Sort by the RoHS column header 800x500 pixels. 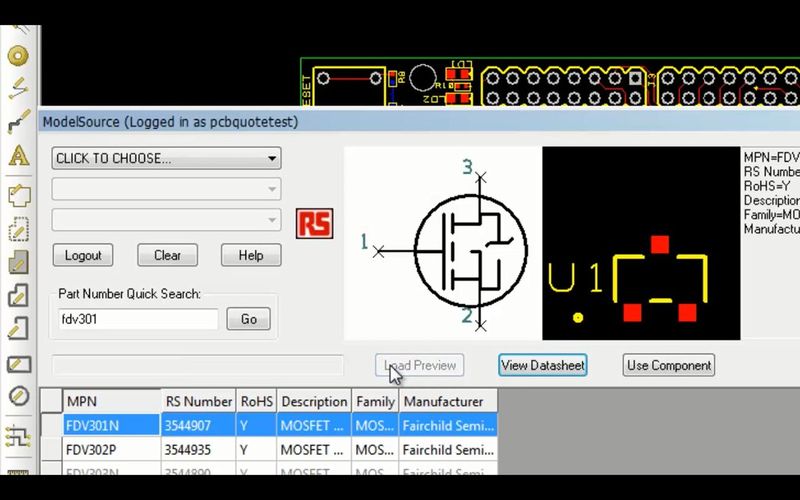[x=256, y=401]
